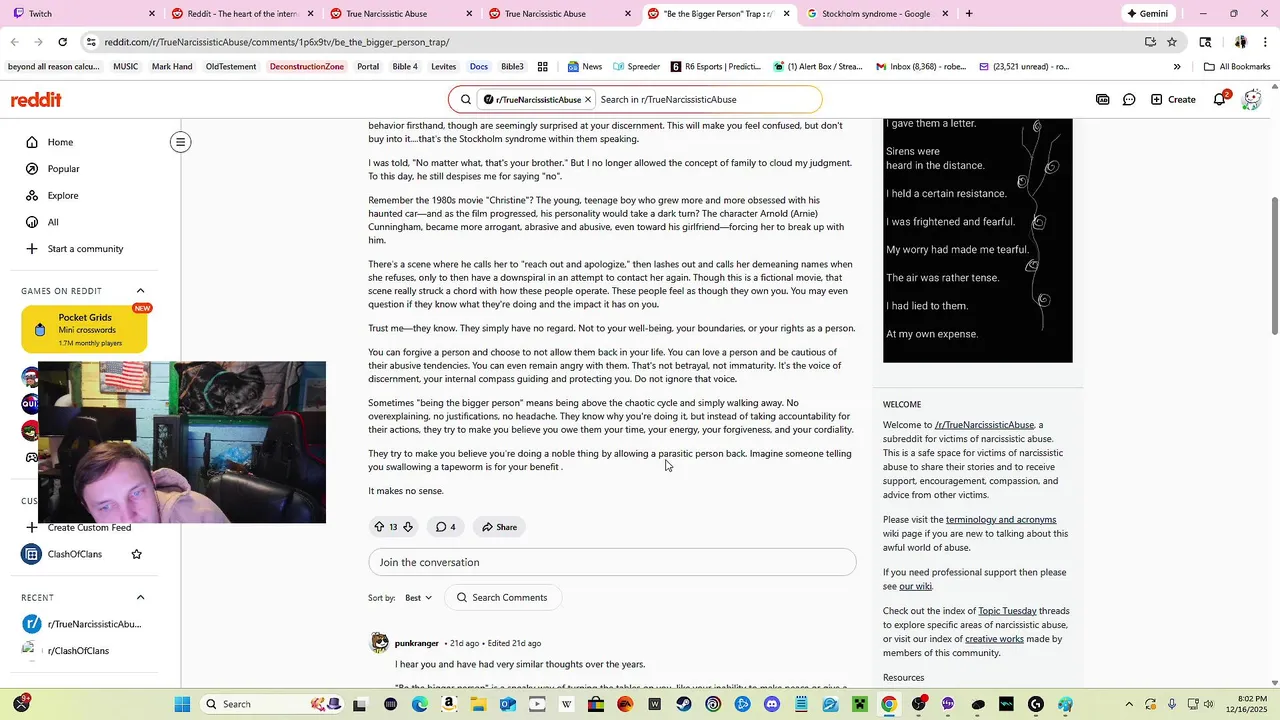1280x720 pixels.
Task: Open punkranger's user profile
Action: 417,643
